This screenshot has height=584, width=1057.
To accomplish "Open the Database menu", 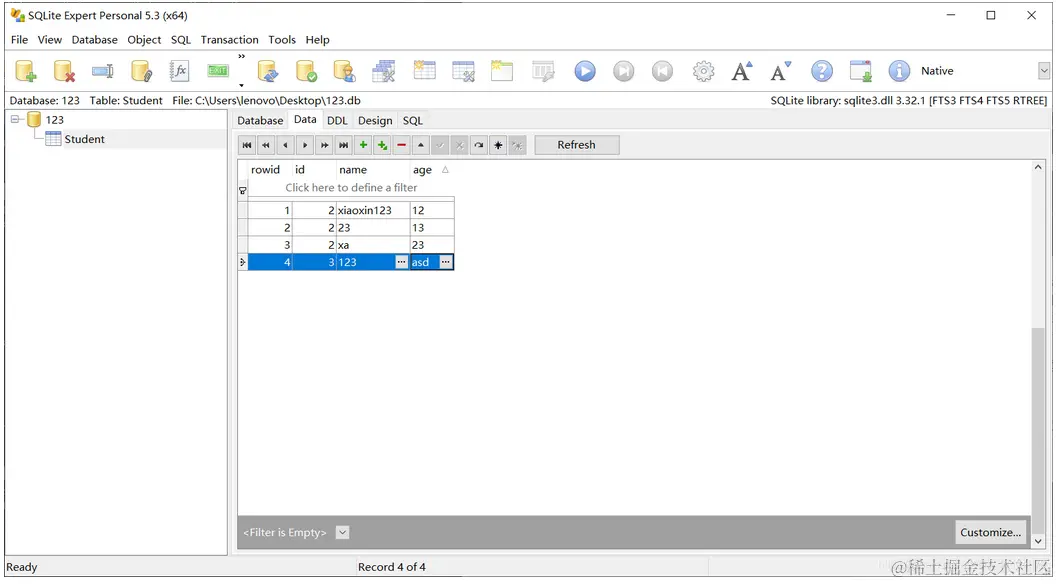I will click(94, 40).
